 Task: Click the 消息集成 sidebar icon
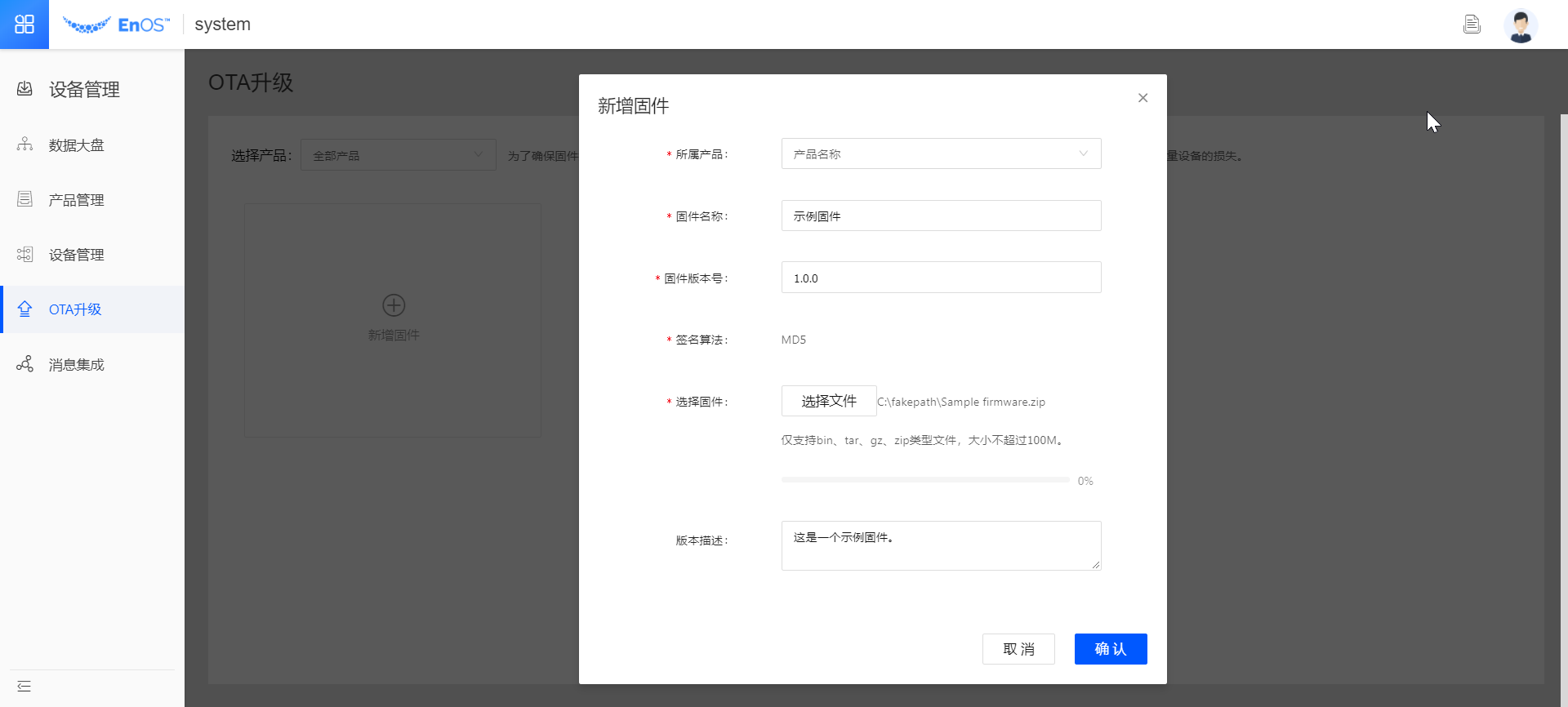[24, 364]
